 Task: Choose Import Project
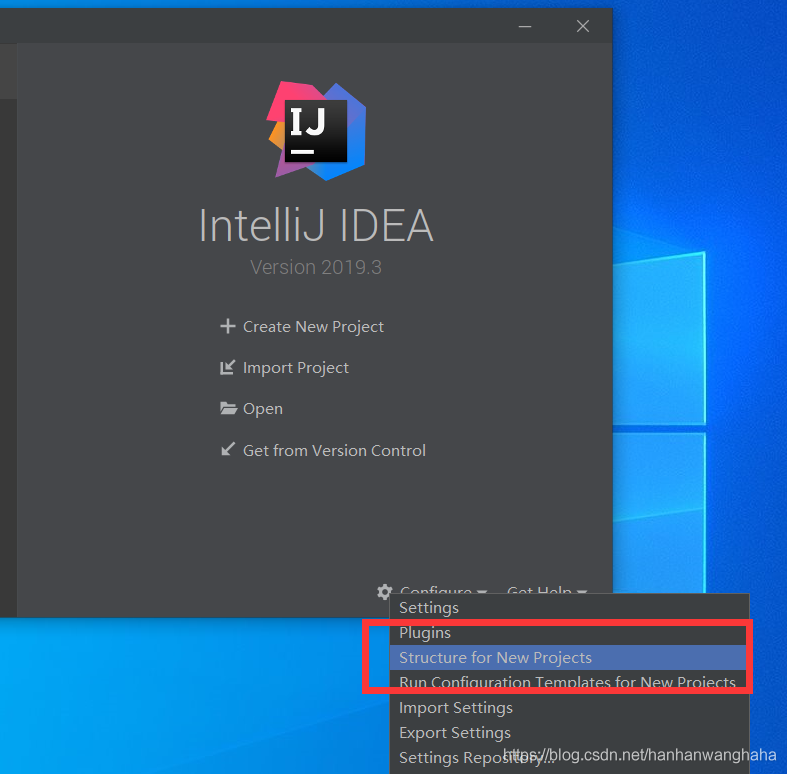296,368
